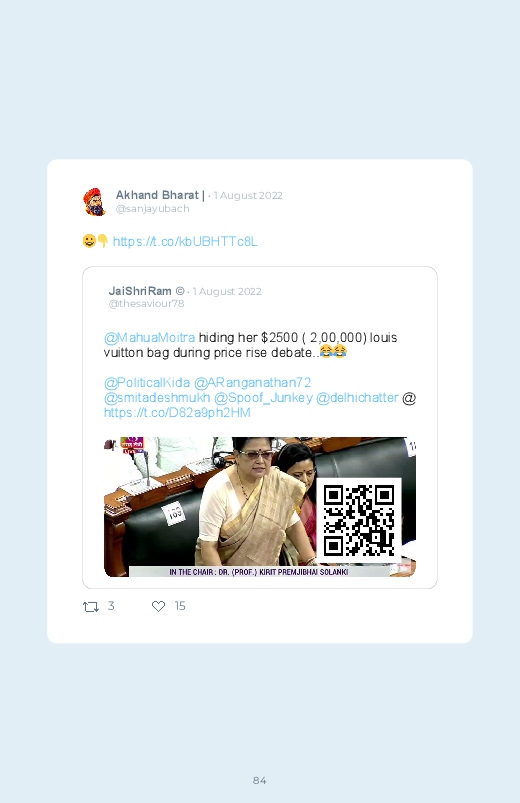Open the @Spoof_Junkey mention
Screen dimensions: 520x803
click(x=263, y=397)
